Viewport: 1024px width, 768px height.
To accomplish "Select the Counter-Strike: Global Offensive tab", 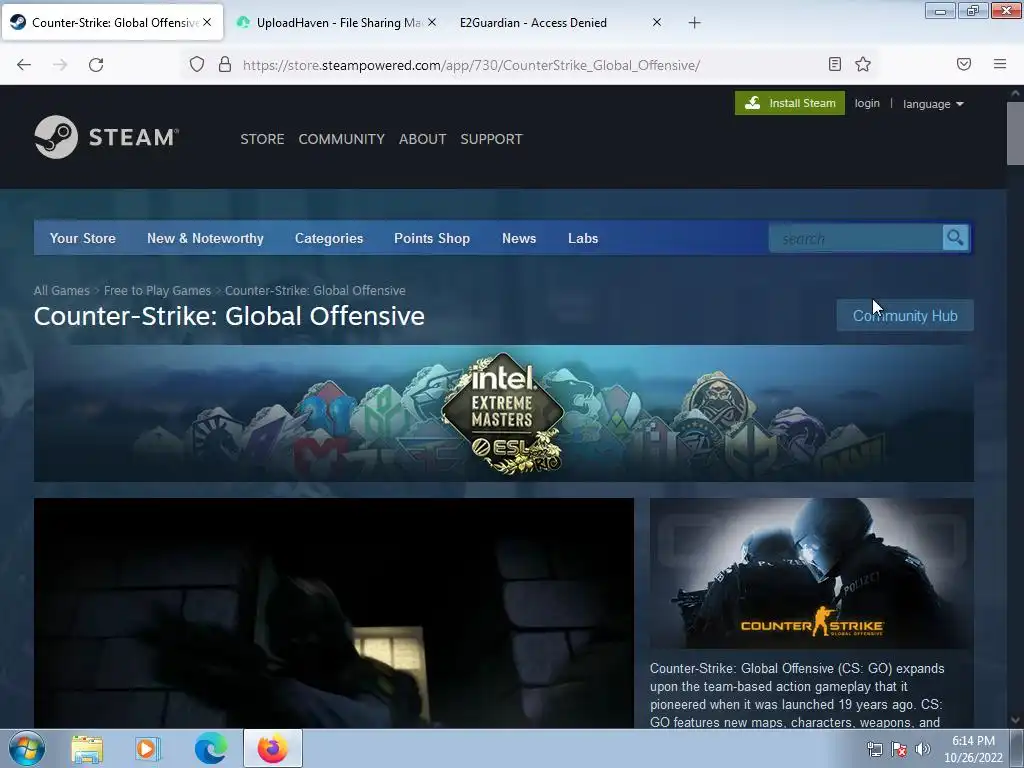I will [x=112, y=22].
